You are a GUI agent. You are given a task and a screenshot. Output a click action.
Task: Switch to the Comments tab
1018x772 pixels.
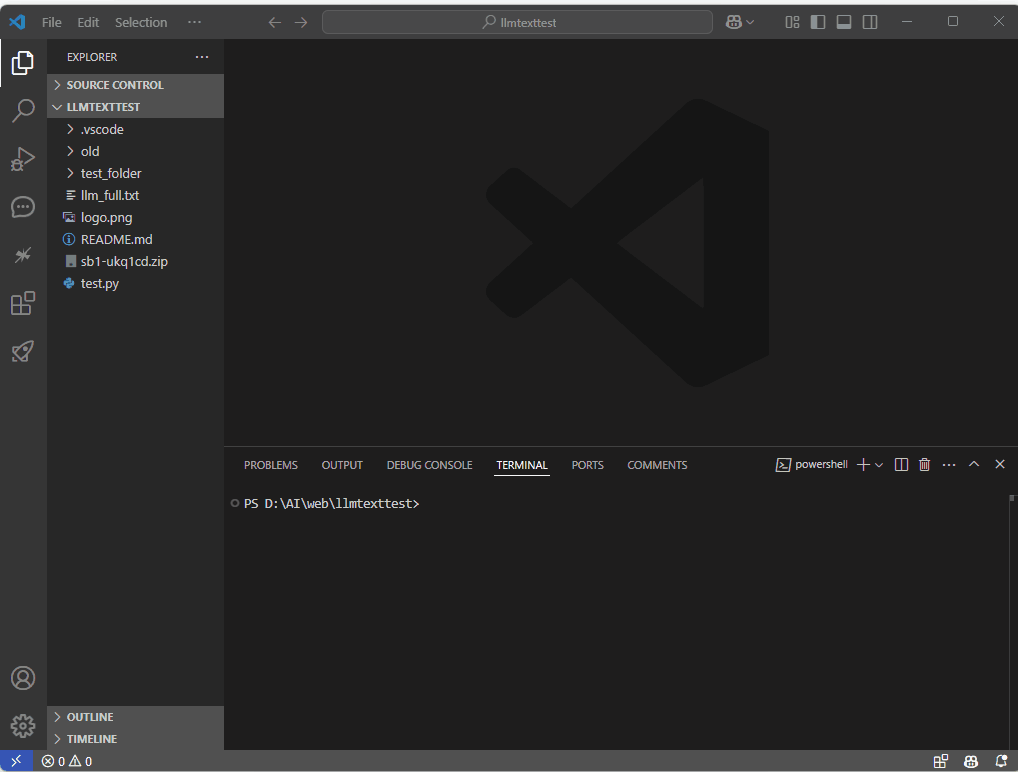click(657, 465)
